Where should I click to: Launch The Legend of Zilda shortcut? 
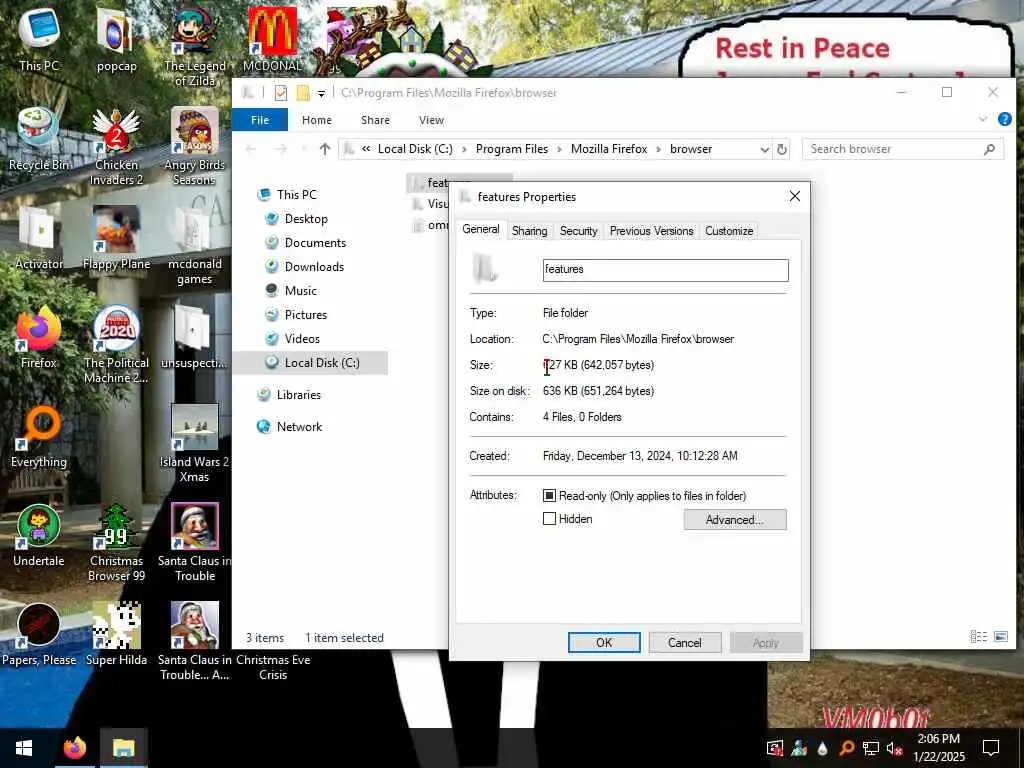point(195,46)
